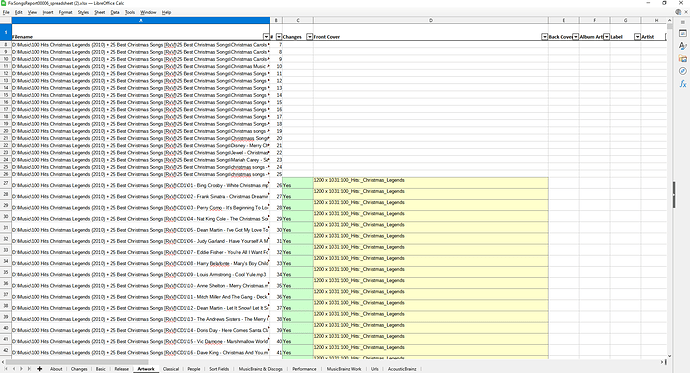The width and height of the screenshot is (690, 373).
Task: Open the Sheet menu
Action: pos(100,12)
